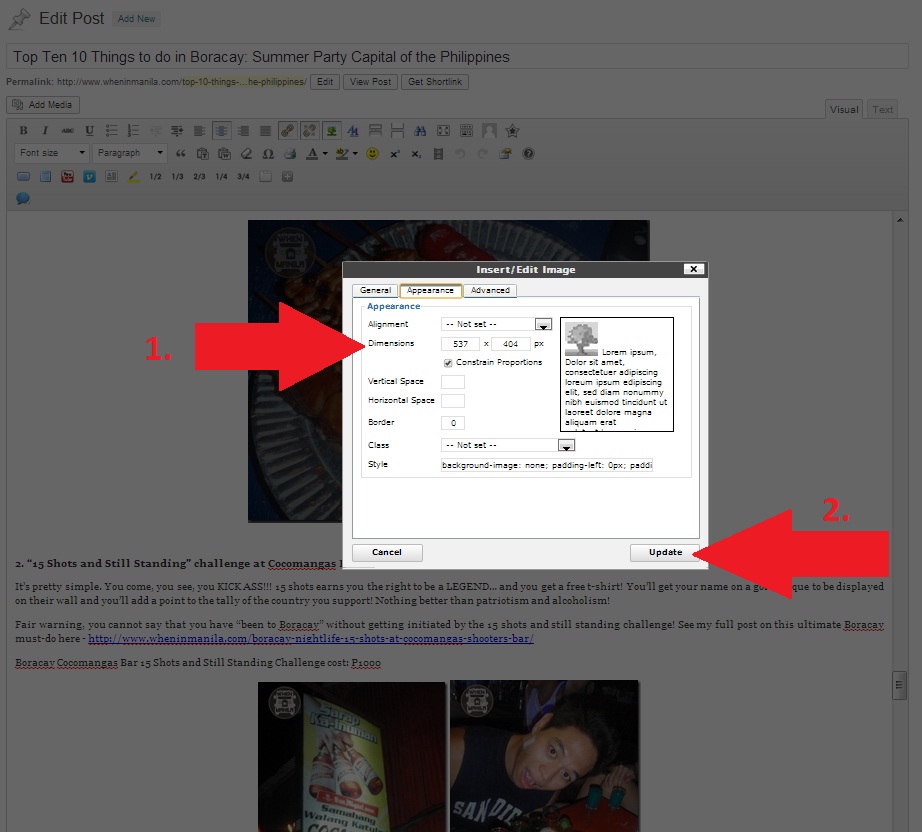
Task: Expand the Class dropdown list
Action: click(566, 445)
